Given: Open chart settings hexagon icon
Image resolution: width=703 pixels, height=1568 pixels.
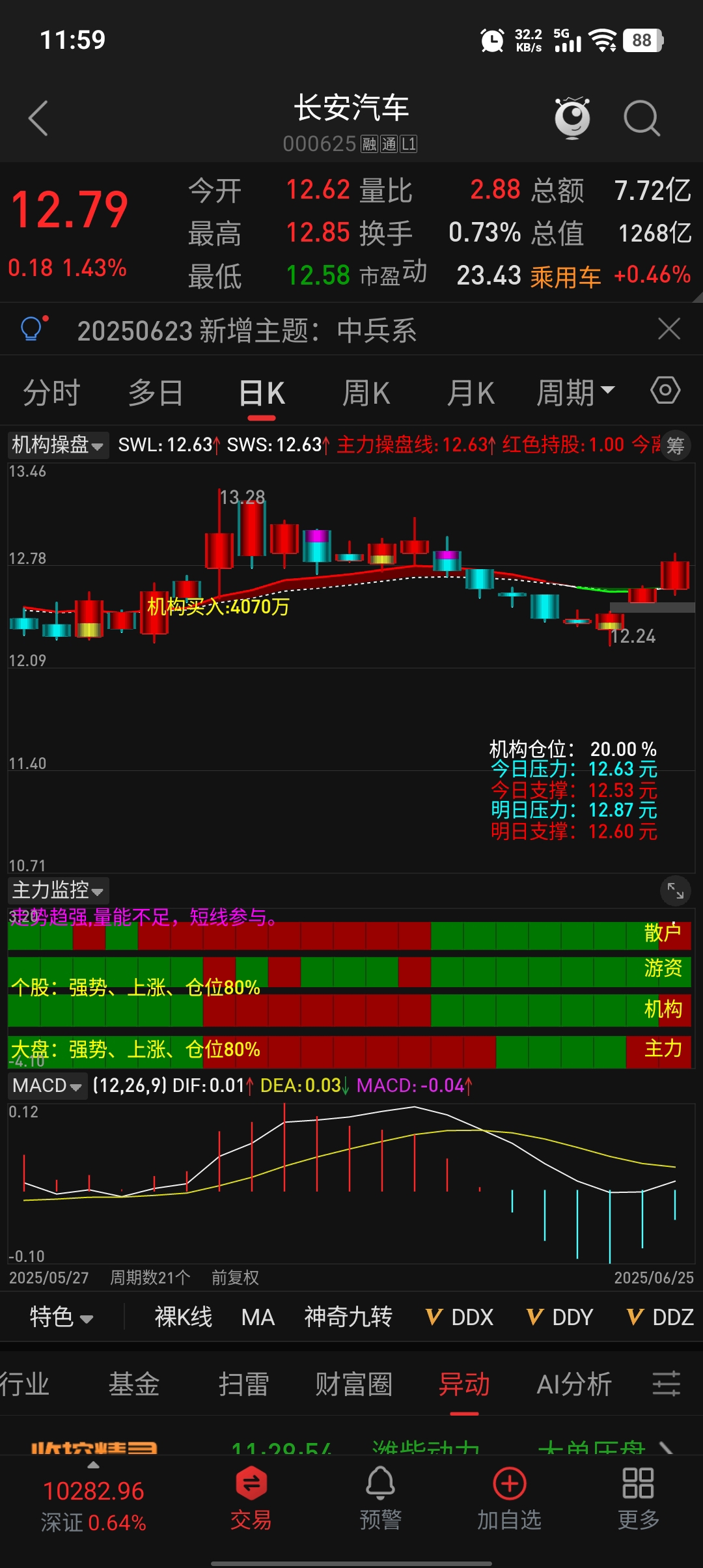Looking at the screenshot, I should (665, 391).
